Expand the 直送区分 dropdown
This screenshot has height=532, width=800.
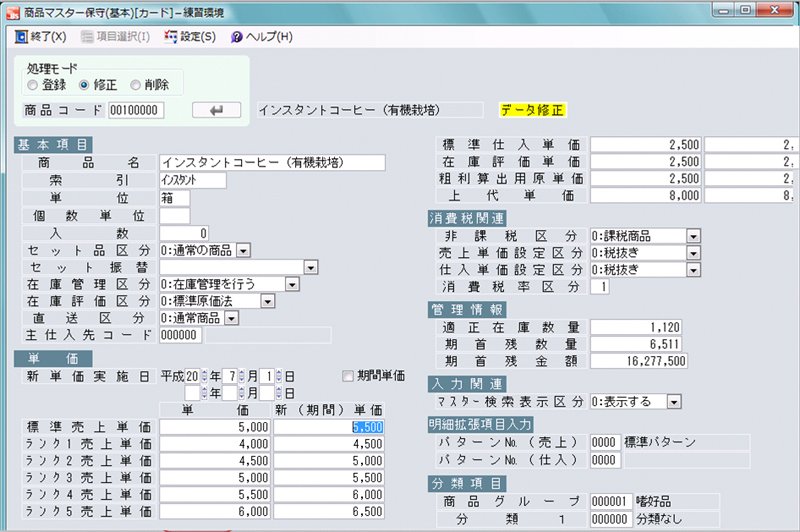232,318
